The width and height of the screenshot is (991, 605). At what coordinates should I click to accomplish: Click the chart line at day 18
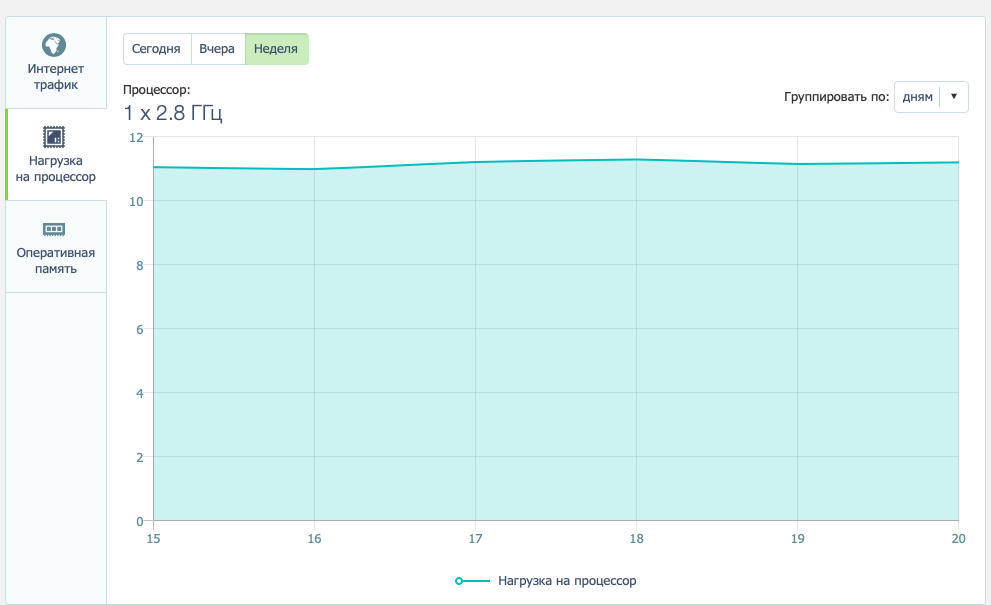(x=636, y=160)
